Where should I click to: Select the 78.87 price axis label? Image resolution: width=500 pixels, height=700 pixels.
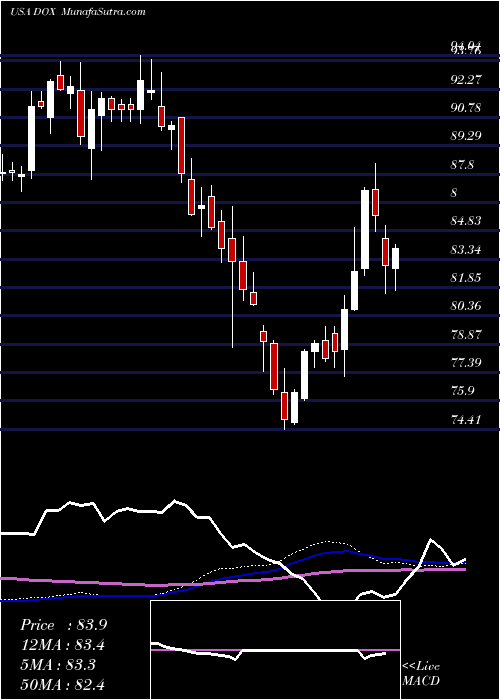click(x=466, y=334)
